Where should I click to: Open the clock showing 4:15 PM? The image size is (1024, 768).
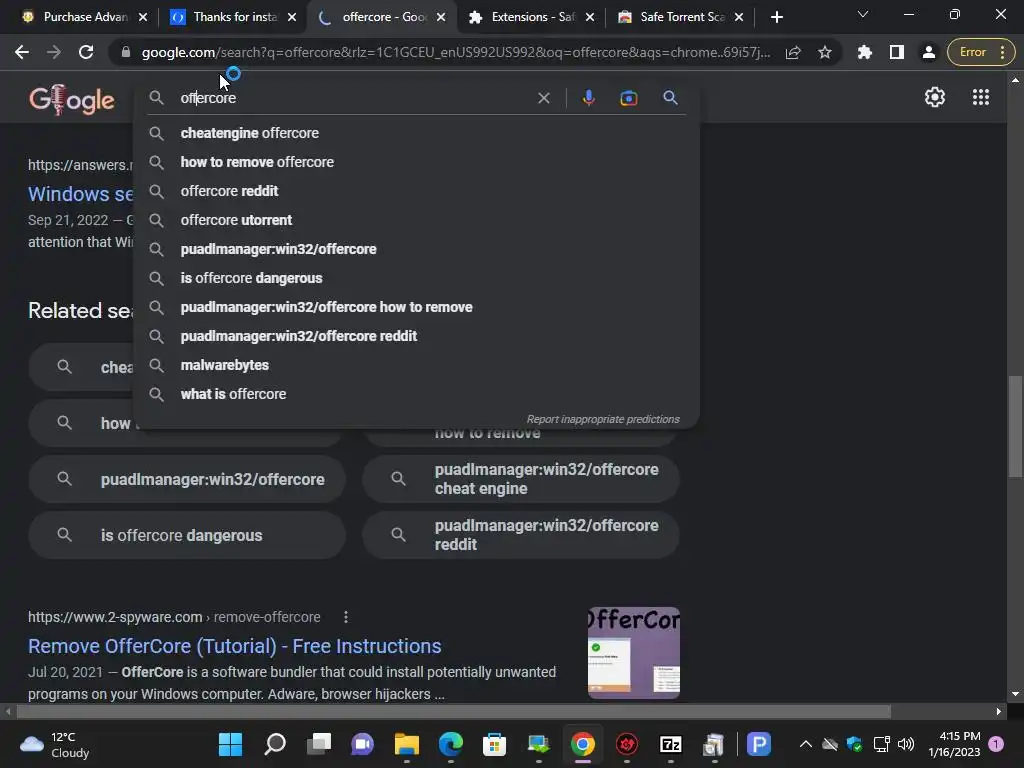954,744
